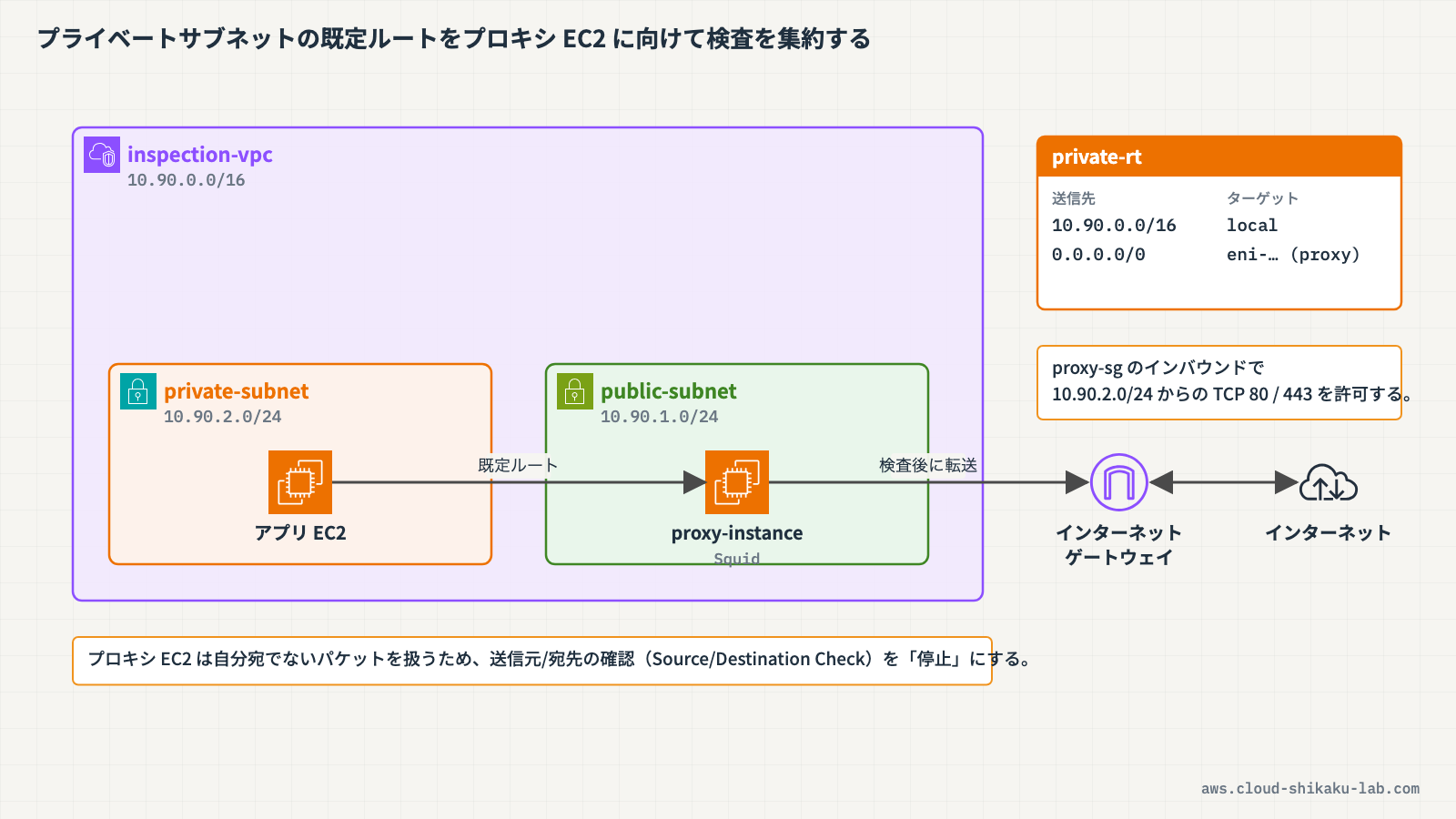Click the eni-… (proxy) target cell

pos(1293,255)
